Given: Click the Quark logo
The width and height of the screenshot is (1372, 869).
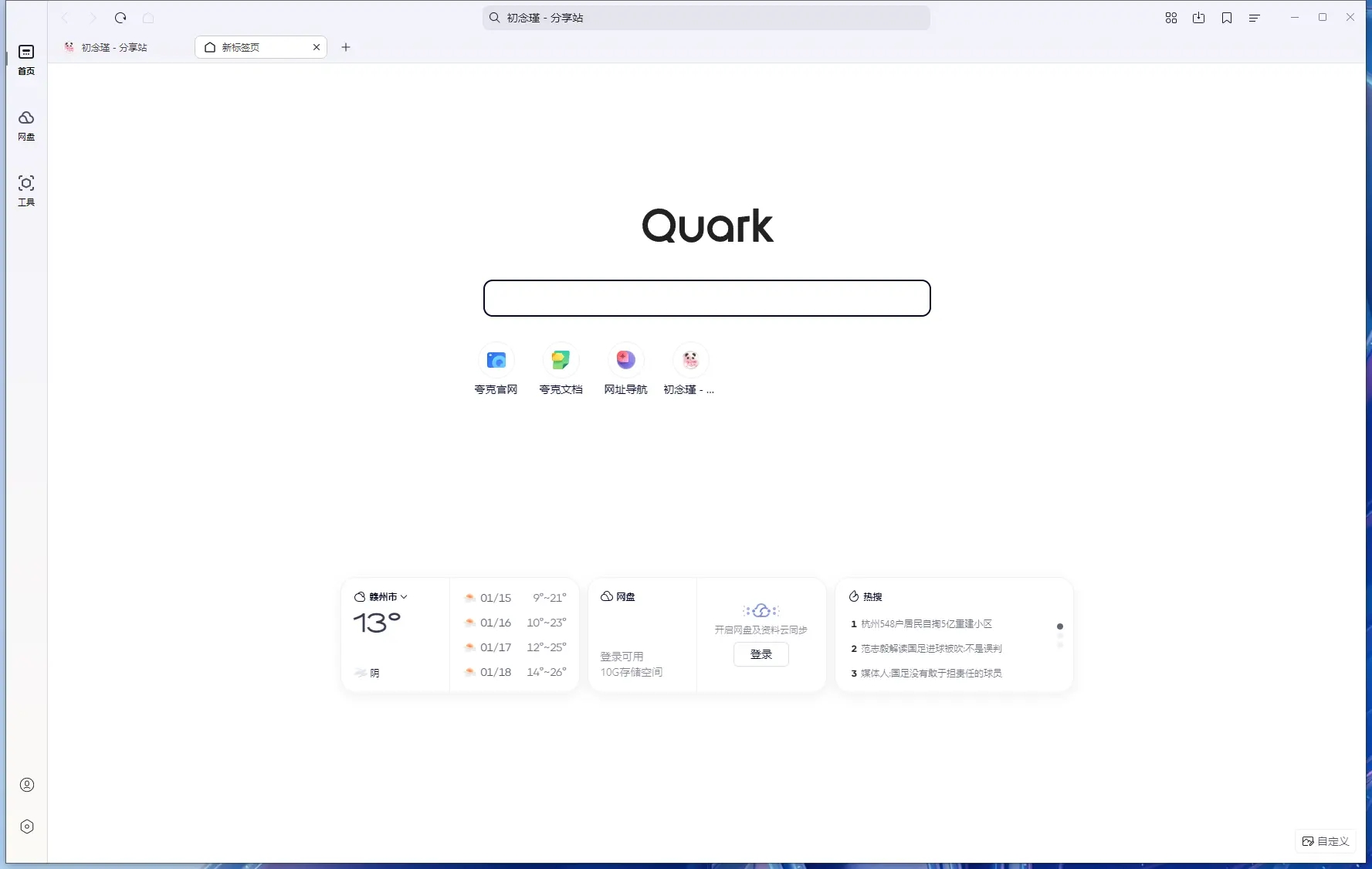Looking at the screenshot, I should pos(707,226).
